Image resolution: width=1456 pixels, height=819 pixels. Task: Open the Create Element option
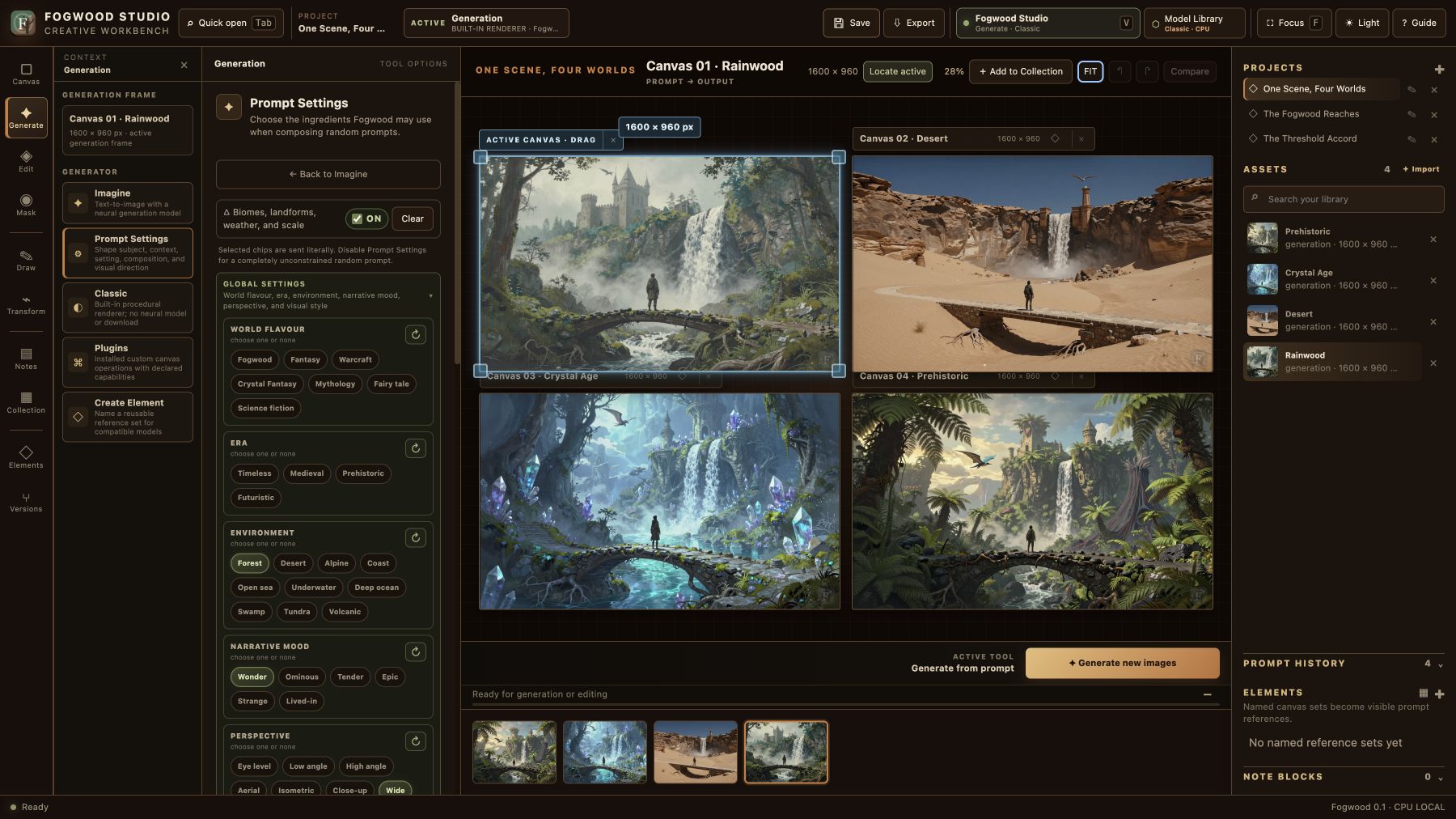point(128,417)
